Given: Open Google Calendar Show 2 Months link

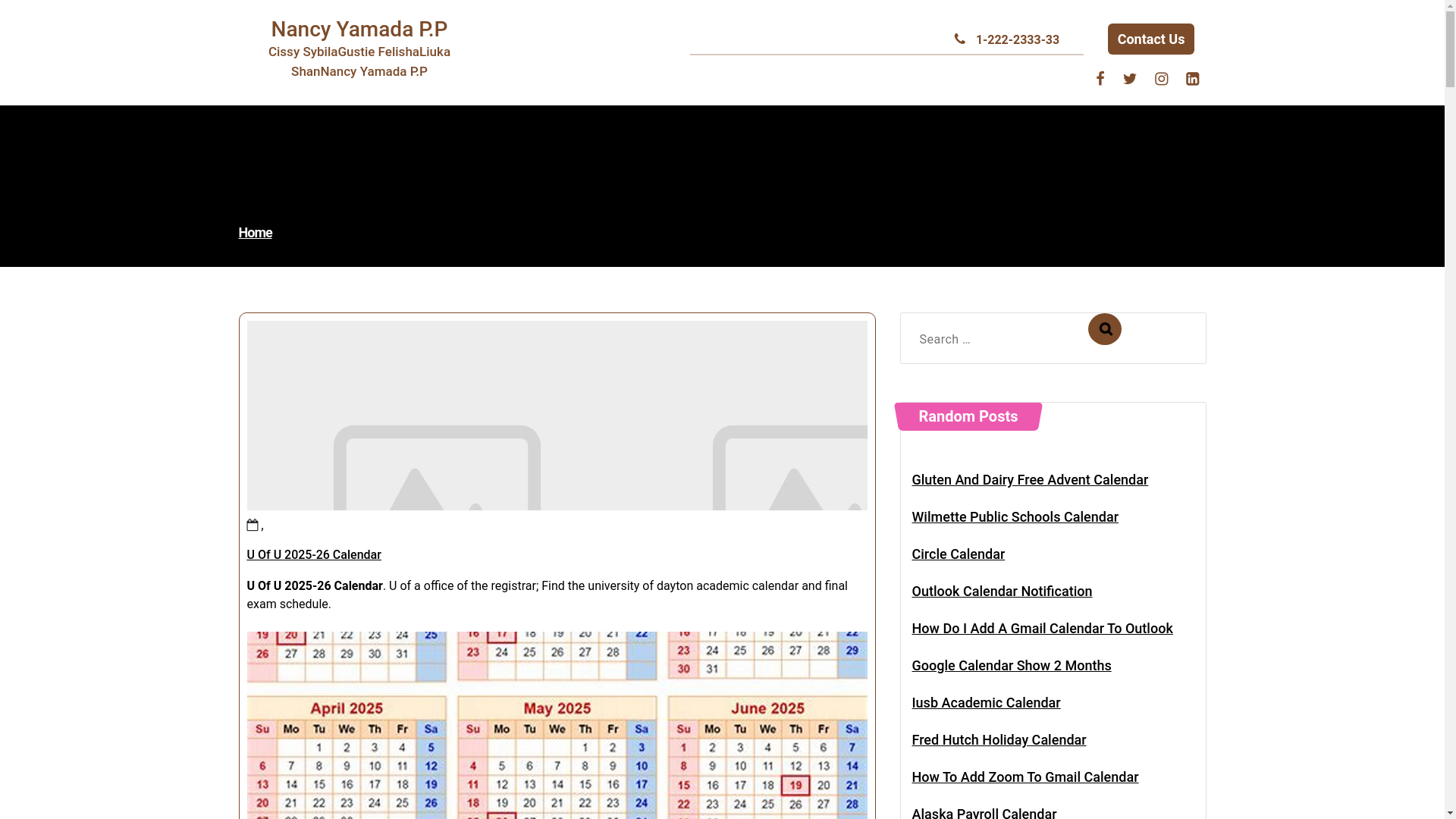Looking at the screenshot, I should pos(1011,666).
